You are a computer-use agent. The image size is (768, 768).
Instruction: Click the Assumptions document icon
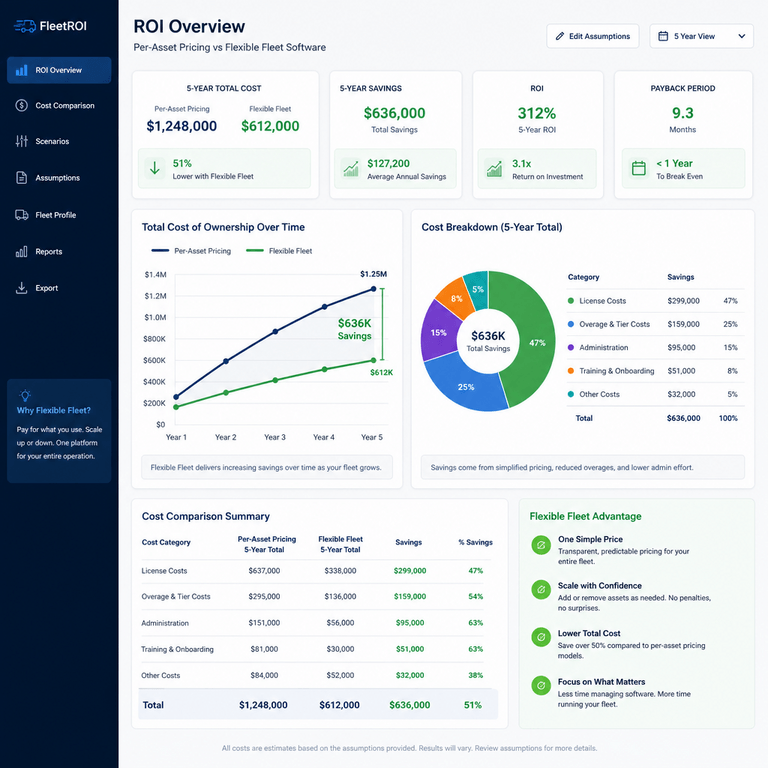coord(22,177)
